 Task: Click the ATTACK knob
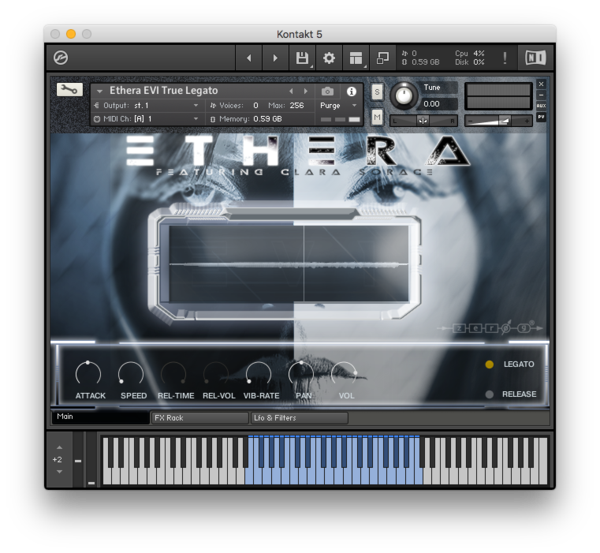click(88, 373)
